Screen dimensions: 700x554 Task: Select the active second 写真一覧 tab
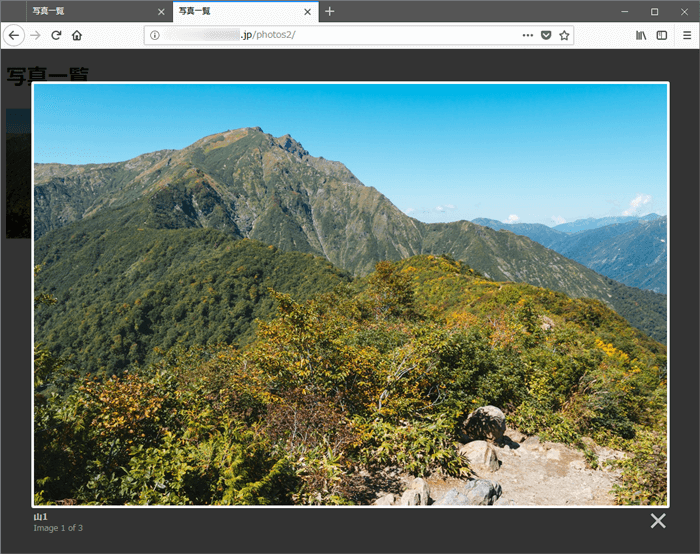point(235,11)
